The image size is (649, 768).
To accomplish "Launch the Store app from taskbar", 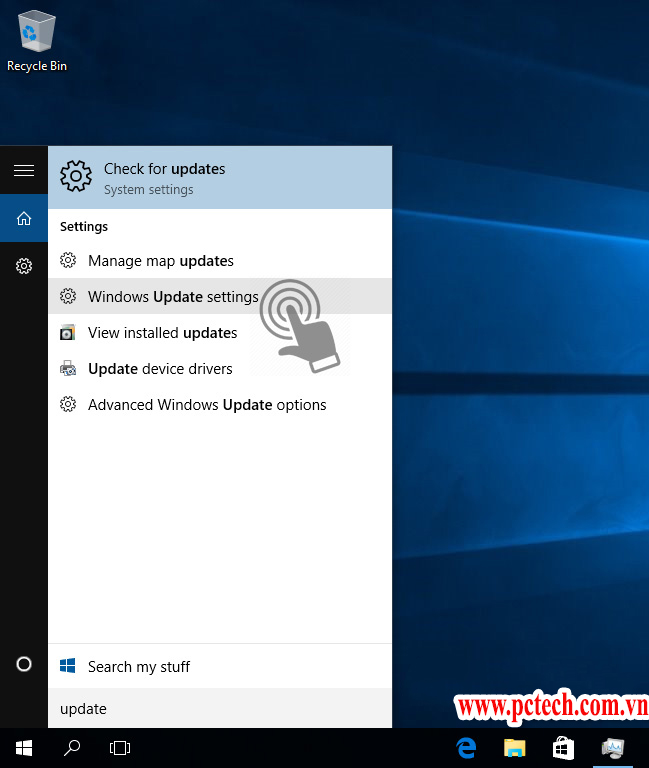I will point(563,747).
